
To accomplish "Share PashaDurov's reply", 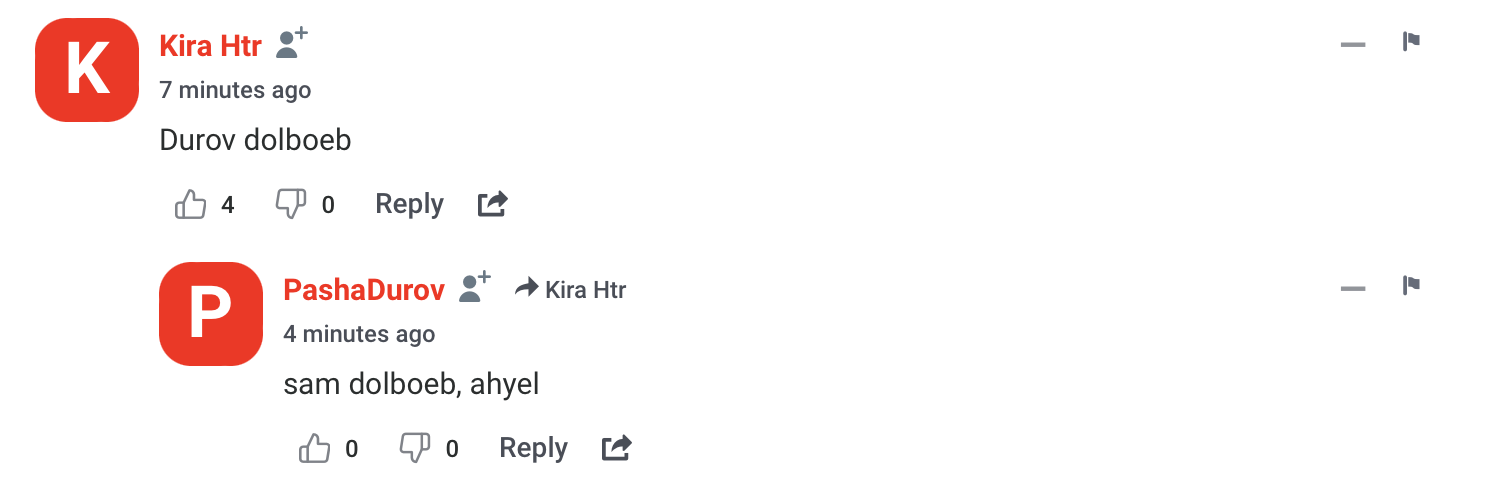I will 617,449.
